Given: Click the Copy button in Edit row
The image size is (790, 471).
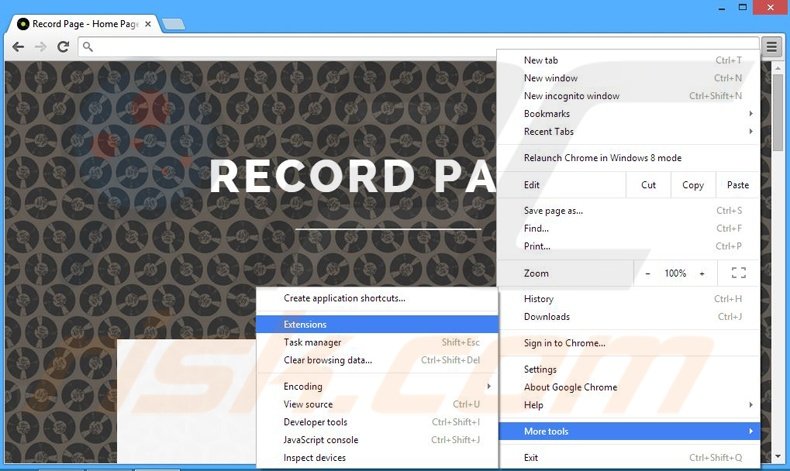Looking at the screenshot, I should coord(693,185).
